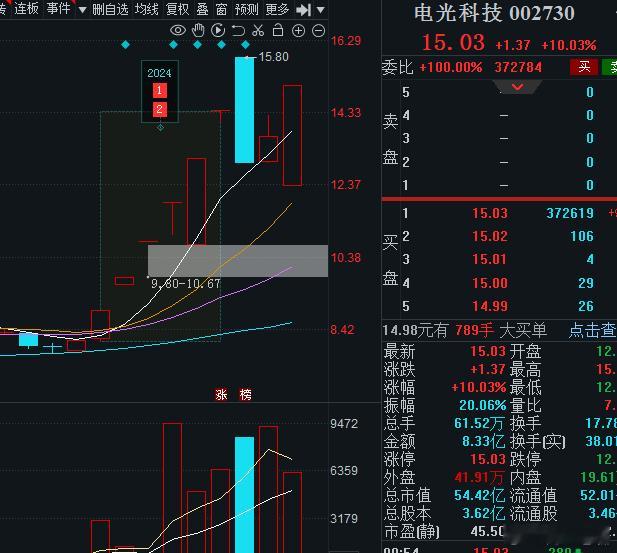Click the 总市值 54.42亿 value

pyautogui.click(x=480, y=496)
